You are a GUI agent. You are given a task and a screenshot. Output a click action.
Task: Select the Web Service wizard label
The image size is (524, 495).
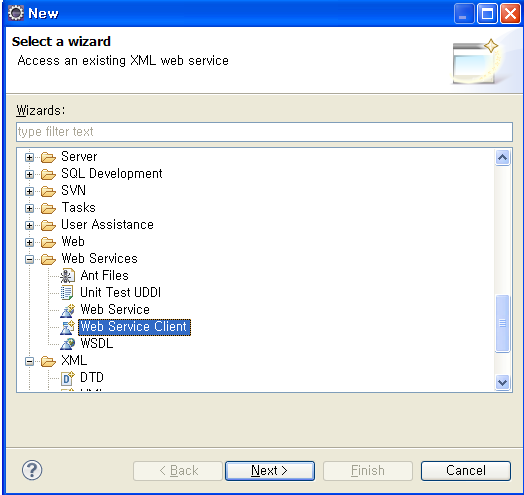[x=115, y=310]
